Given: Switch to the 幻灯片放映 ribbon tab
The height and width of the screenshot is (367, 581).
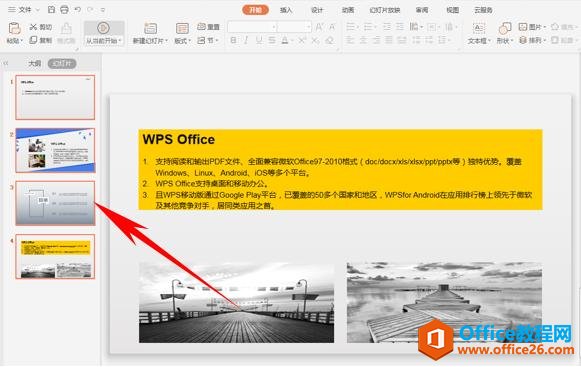Looking at the screenshot, I should pyautogui.click(x=385, y=10).
